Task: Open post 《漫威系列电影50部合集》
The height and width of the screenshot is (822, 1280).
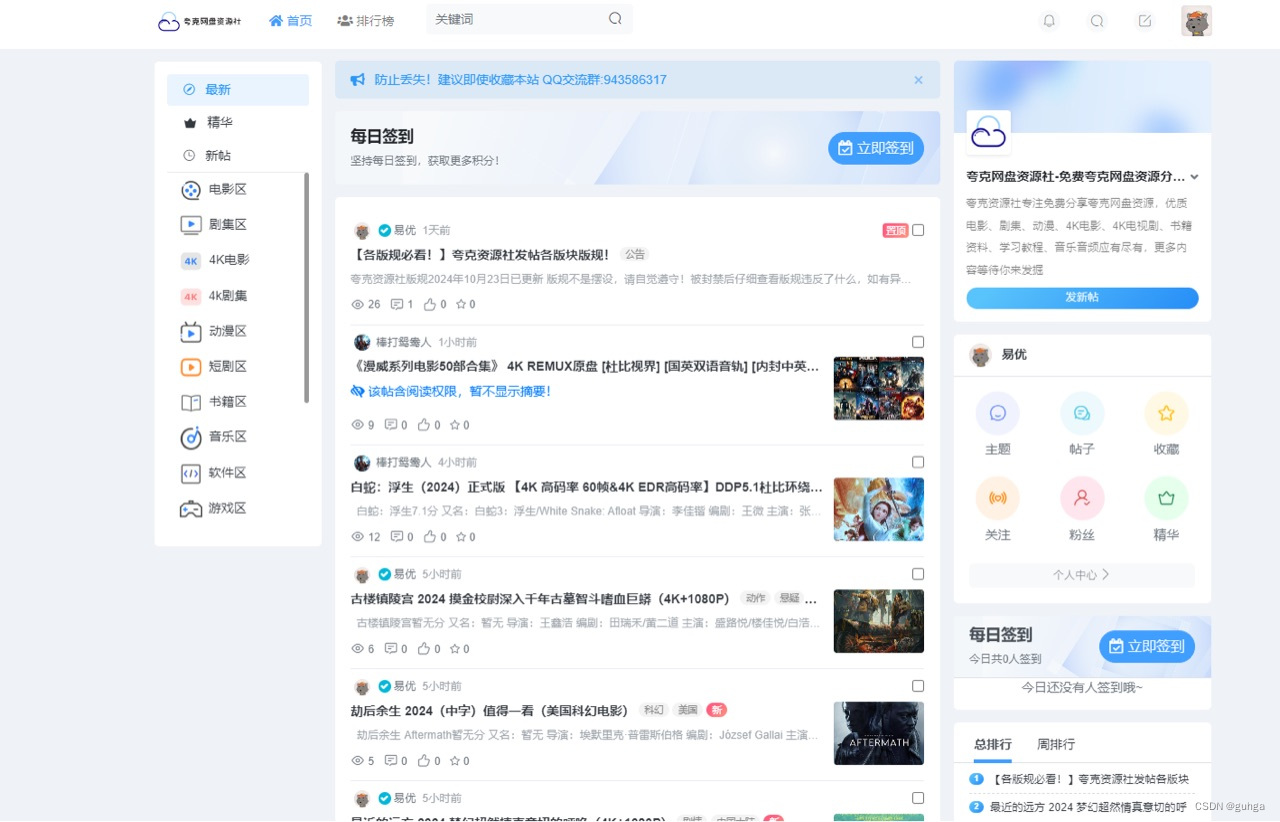Action: [x=586, y=367]
